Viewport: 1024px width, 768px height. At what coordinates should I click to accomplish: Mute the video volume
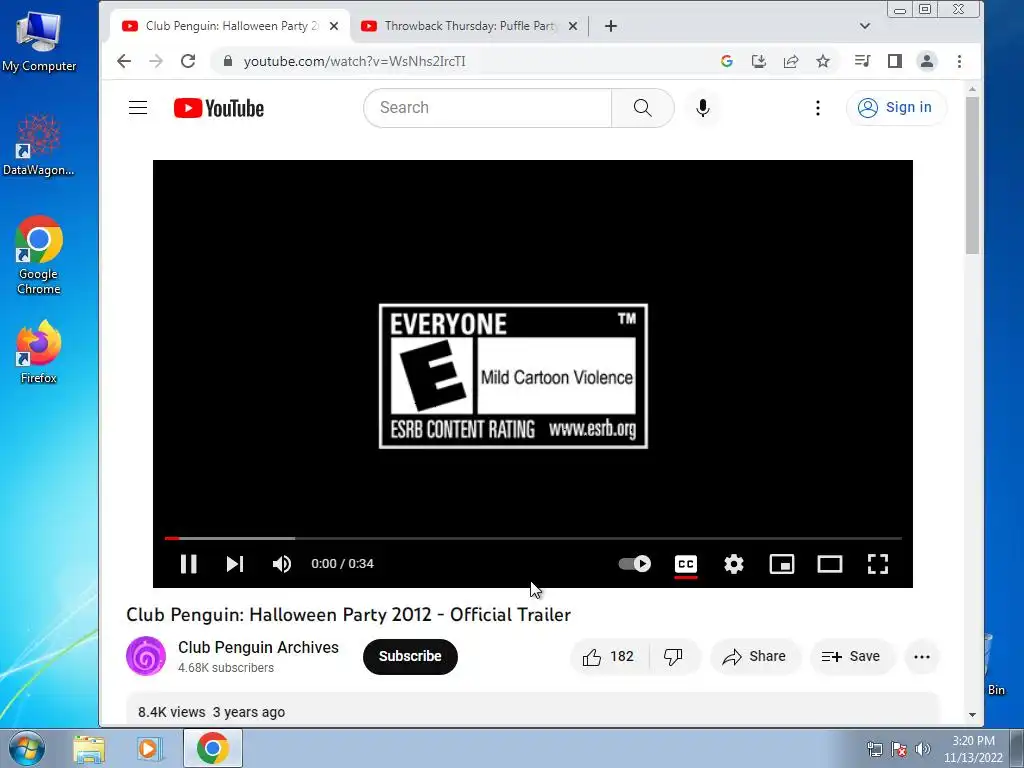pyautogui.click(x=282, y=564)
